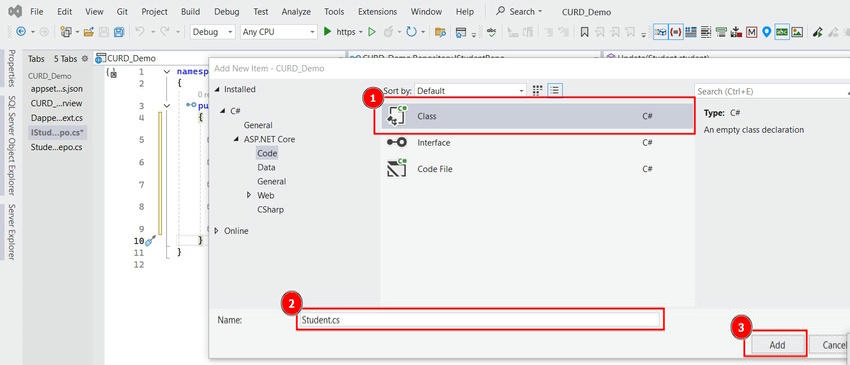850x365 pixels.
Task: Switch to the list details view
Action: (x=554, y=91)
